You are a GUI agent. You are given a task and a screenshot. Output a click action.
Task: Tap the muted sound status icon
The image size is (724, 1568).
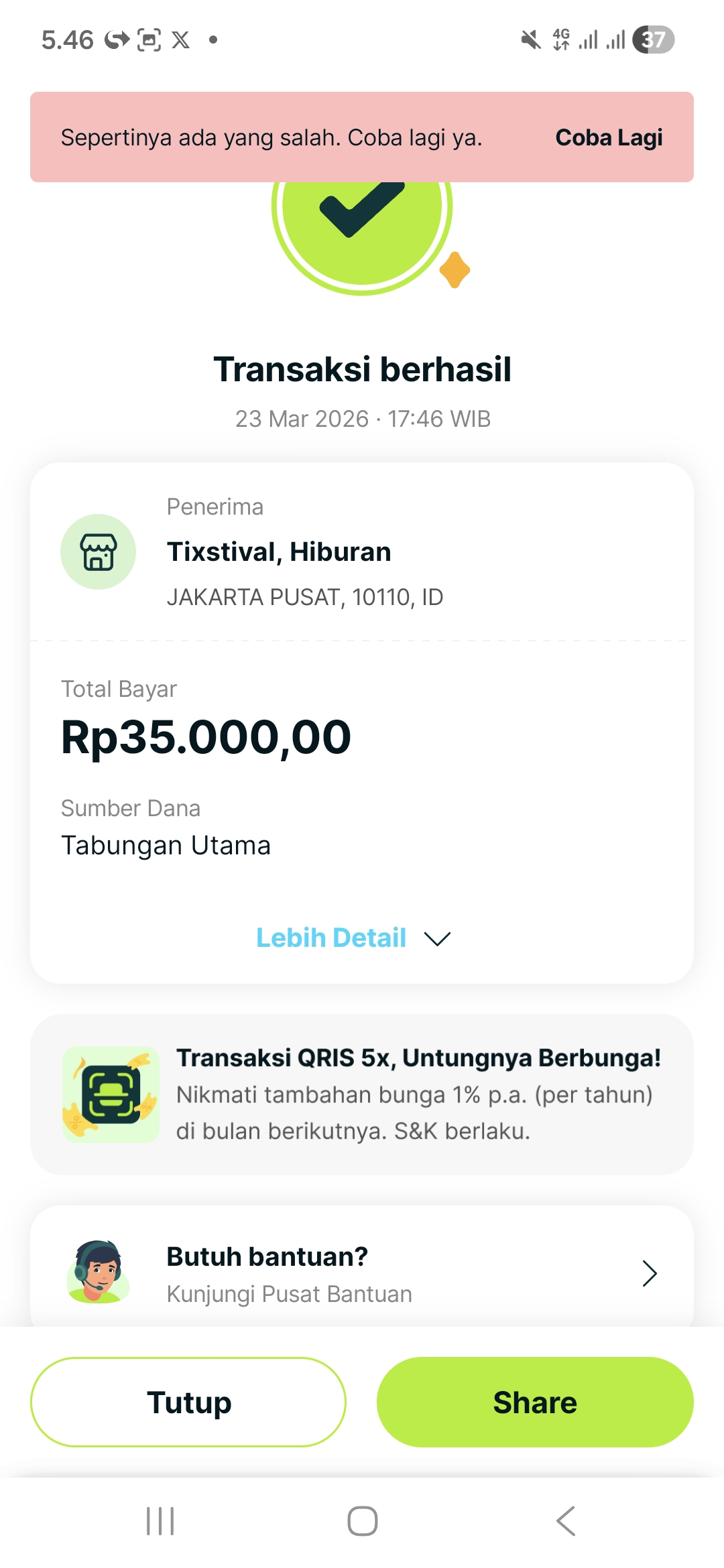(530, 40)
